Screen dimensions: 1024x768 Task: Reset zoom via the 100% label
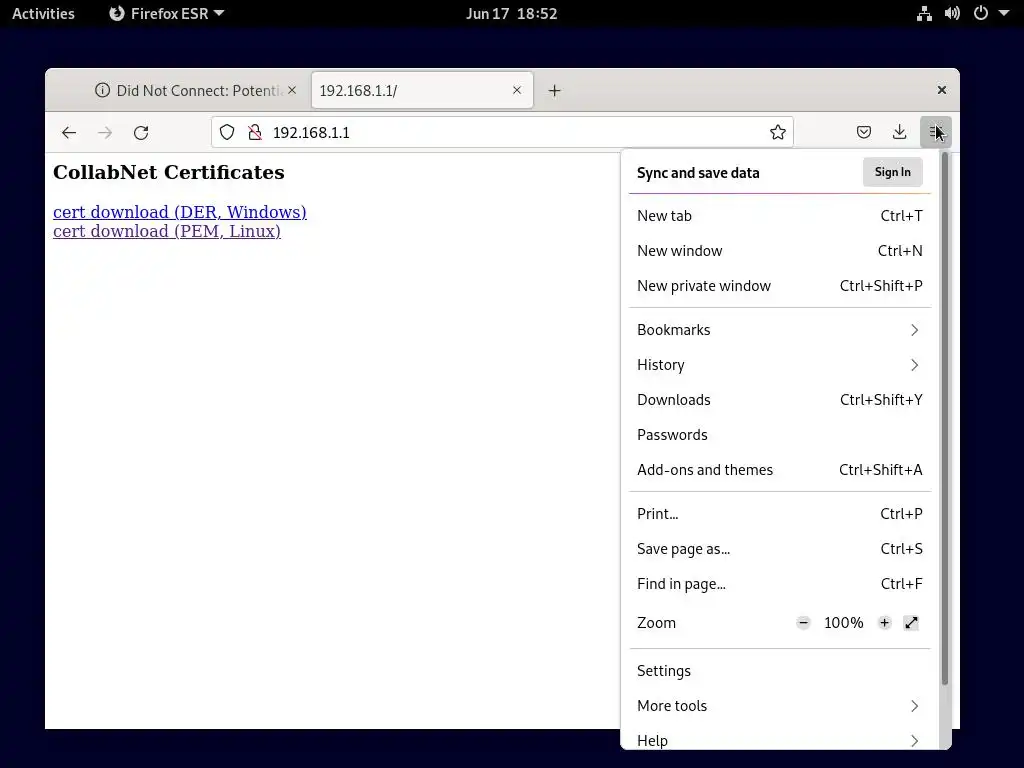click(x=844, y=623)
